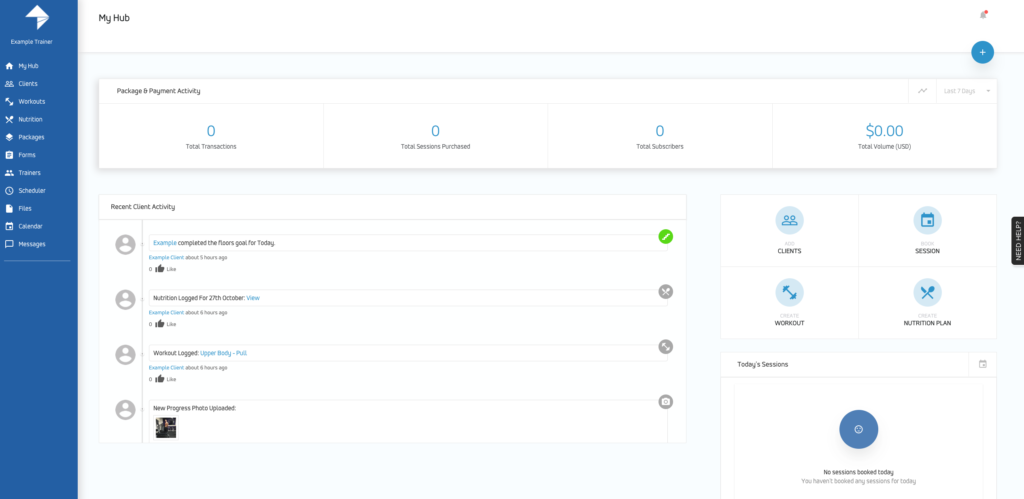Image resolution: width=1024 pixels, height=499 pixels.
Task: Open the uploaded progress photo thumbnail
Action: coord(166,428)
